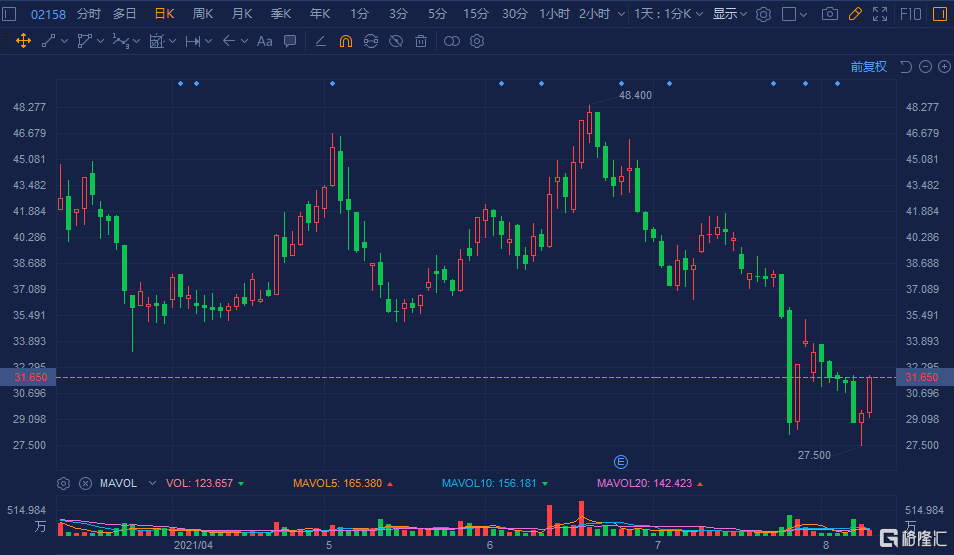
Task: Toggle the right side panel
Action: 940,13
